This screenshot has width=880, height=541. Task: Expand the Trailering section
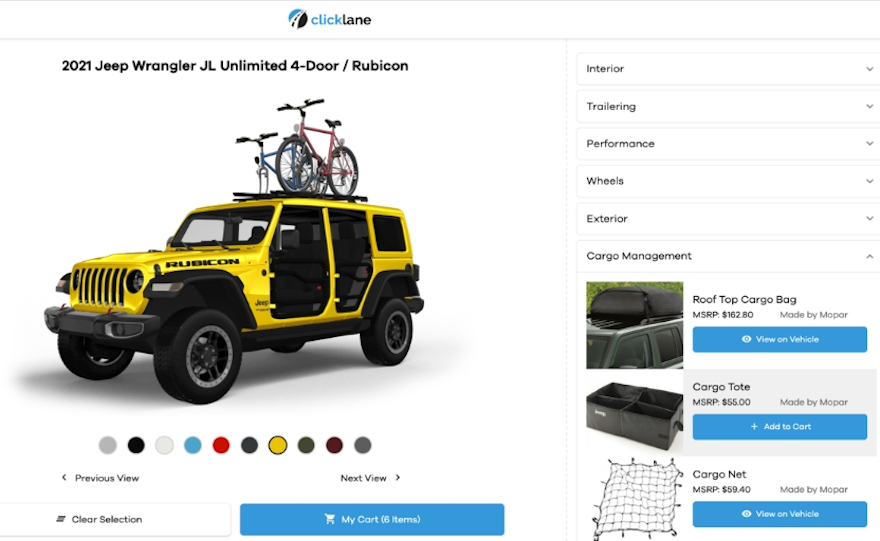(728, 106)
